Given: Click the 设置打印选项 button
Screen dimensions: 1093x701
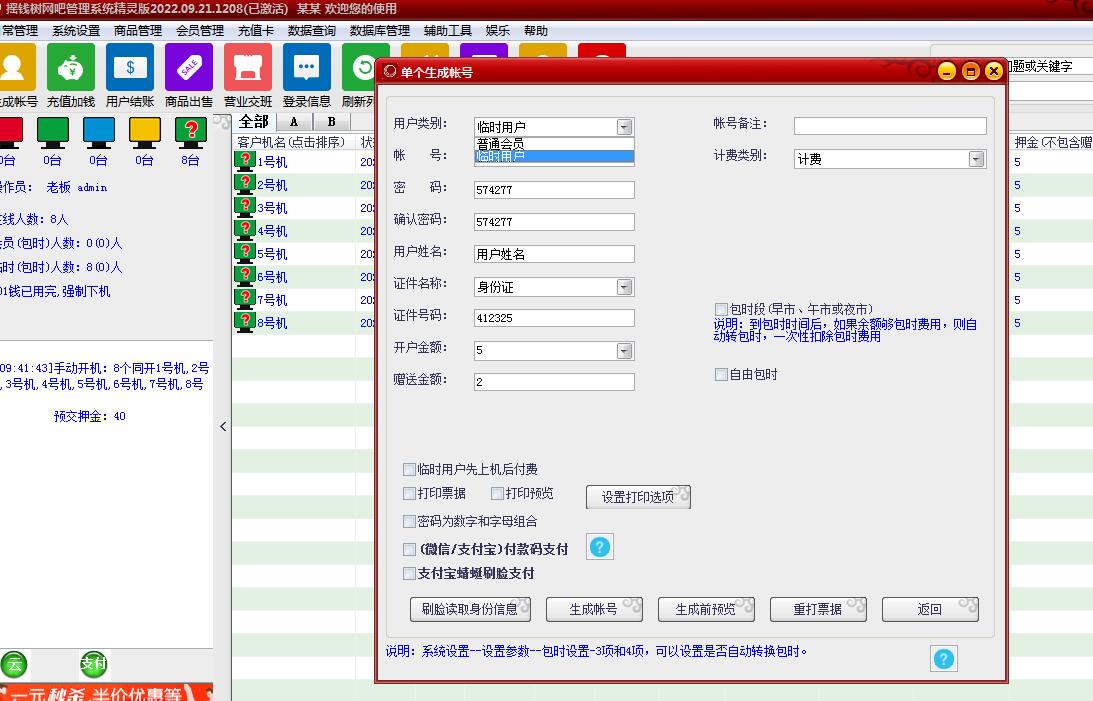Looking at the screenshot, I should click(638, 497).
